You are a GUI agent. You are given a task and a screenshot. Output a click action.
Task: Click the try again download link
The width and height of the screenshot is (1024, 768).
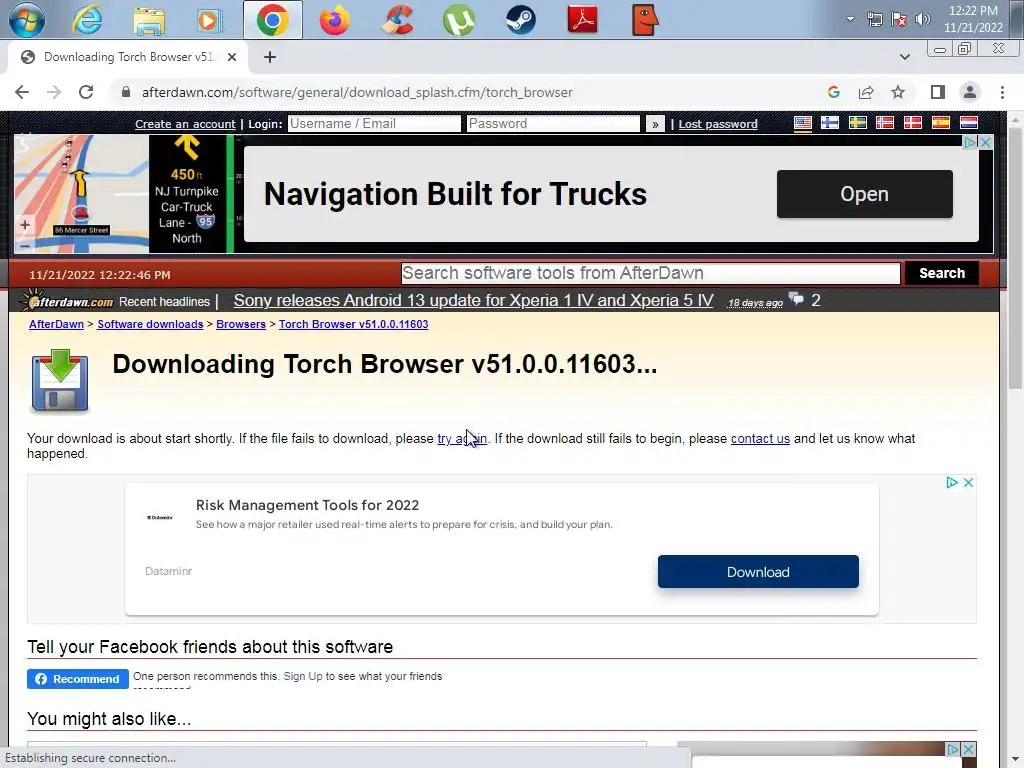click(x=462, y=439)
